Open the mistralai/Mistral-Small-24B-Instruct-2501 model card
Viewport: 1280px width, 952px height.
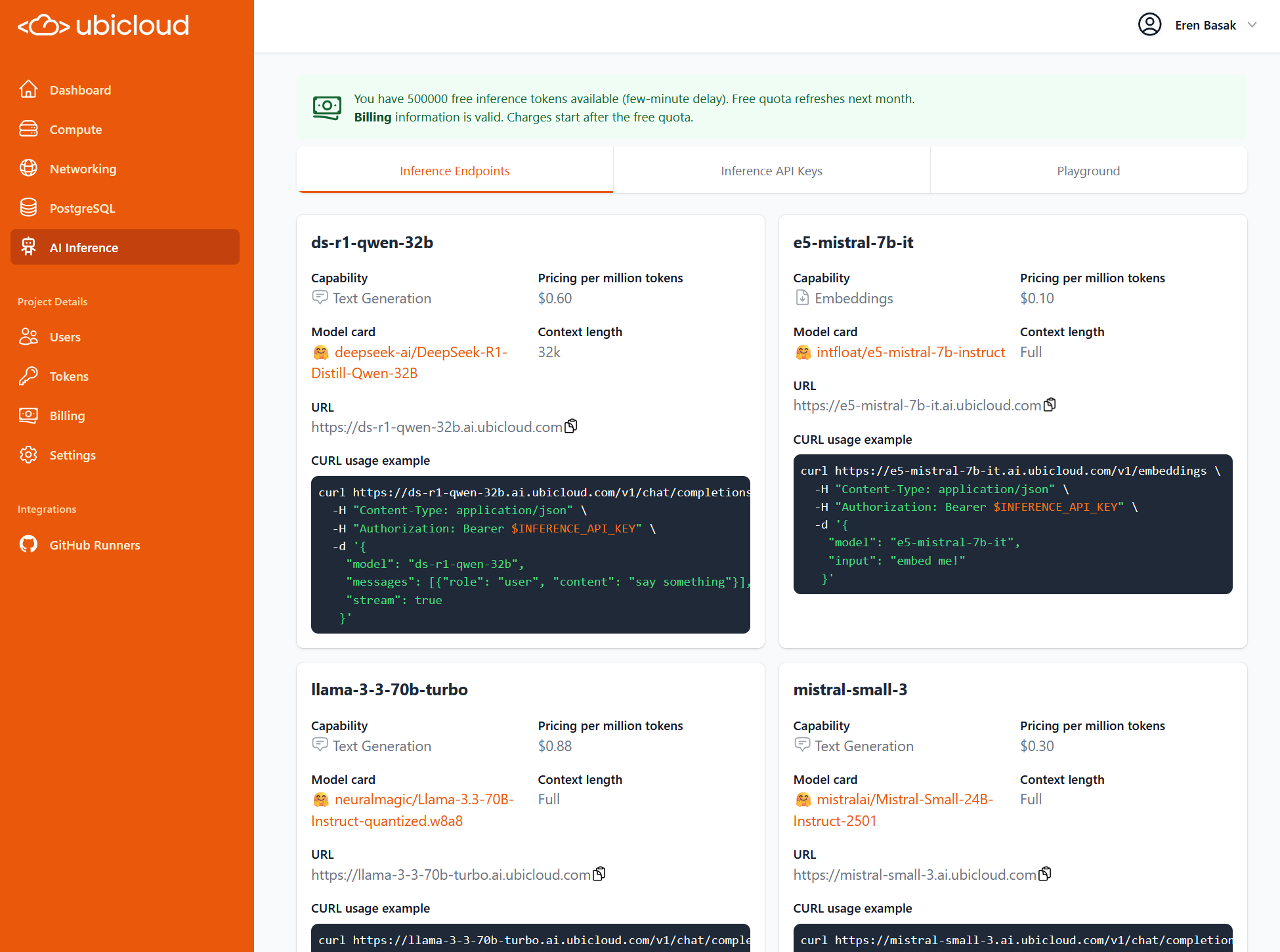(893, 810)
